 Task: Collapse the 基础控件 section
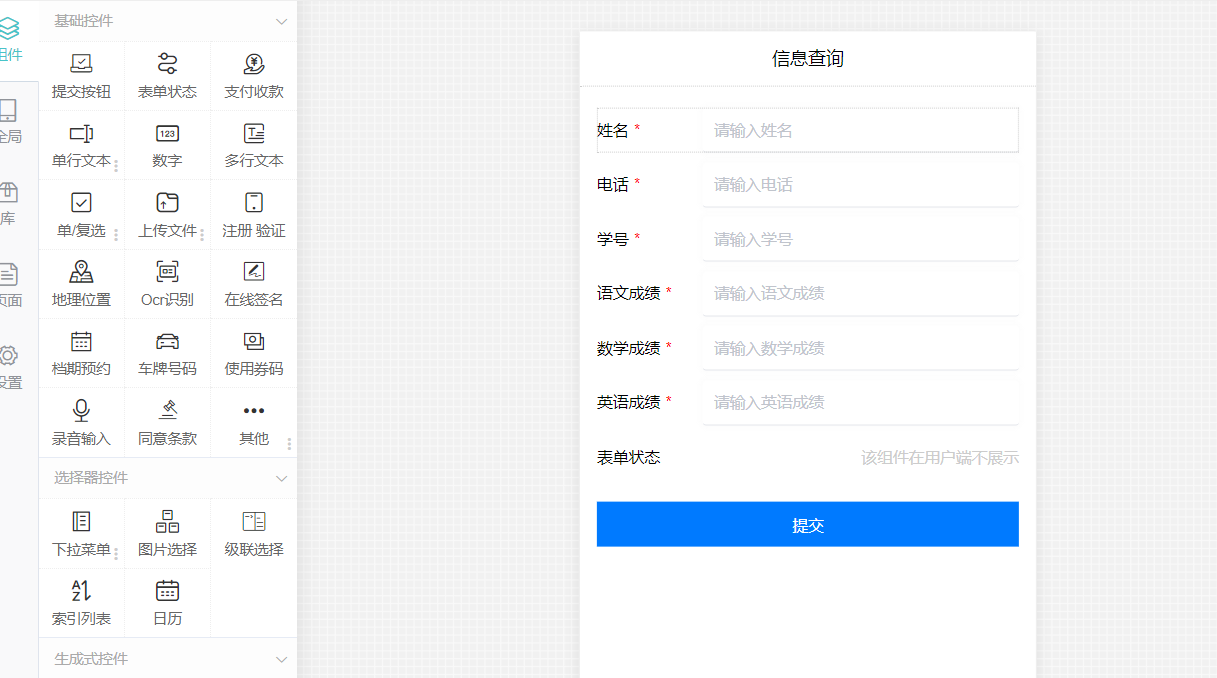click(x=281, y=20)
